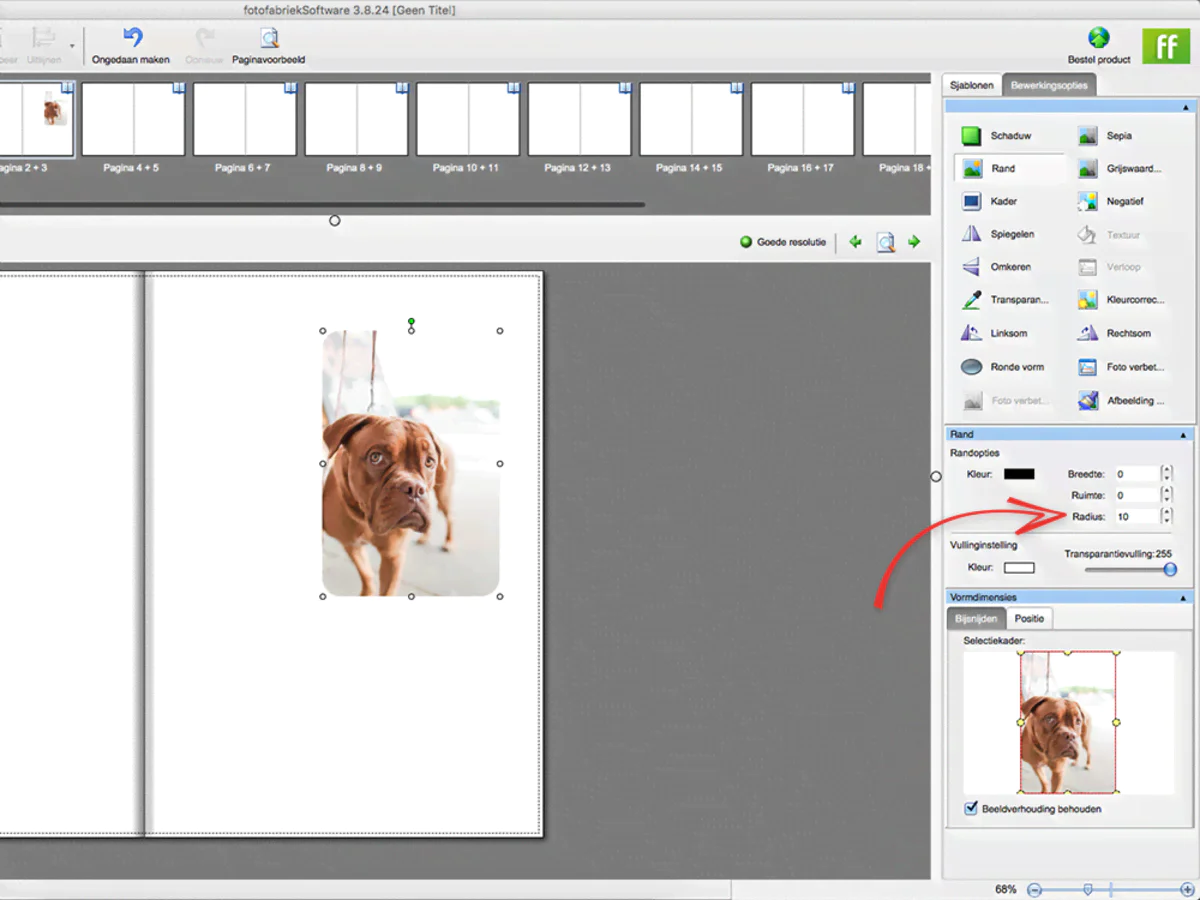1200x900 pixels.
Task: Click the Bestel product globe icon
Action: (x=1098, y=38)
